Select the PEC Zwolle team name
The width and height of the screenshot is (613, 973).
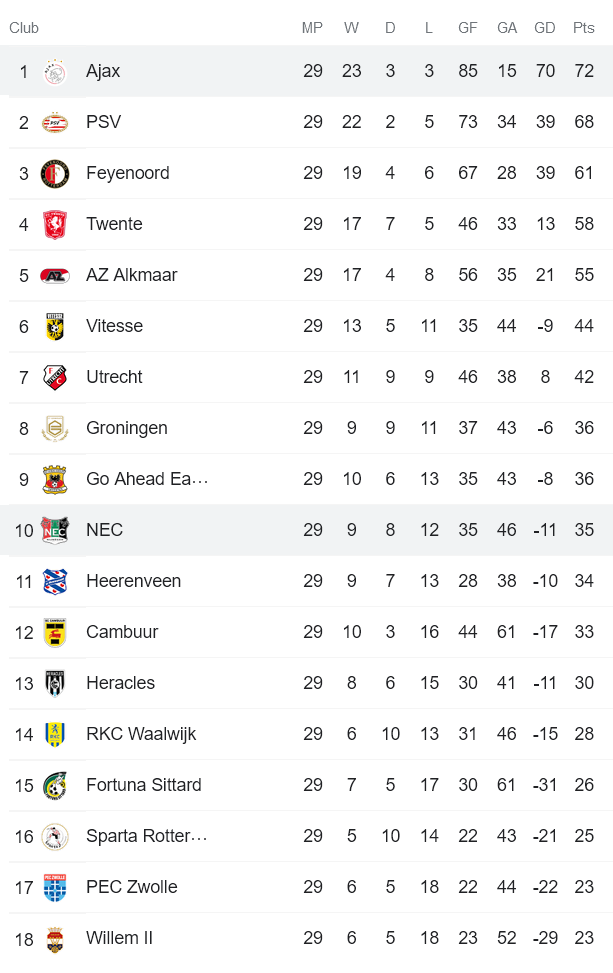point(132,887)
